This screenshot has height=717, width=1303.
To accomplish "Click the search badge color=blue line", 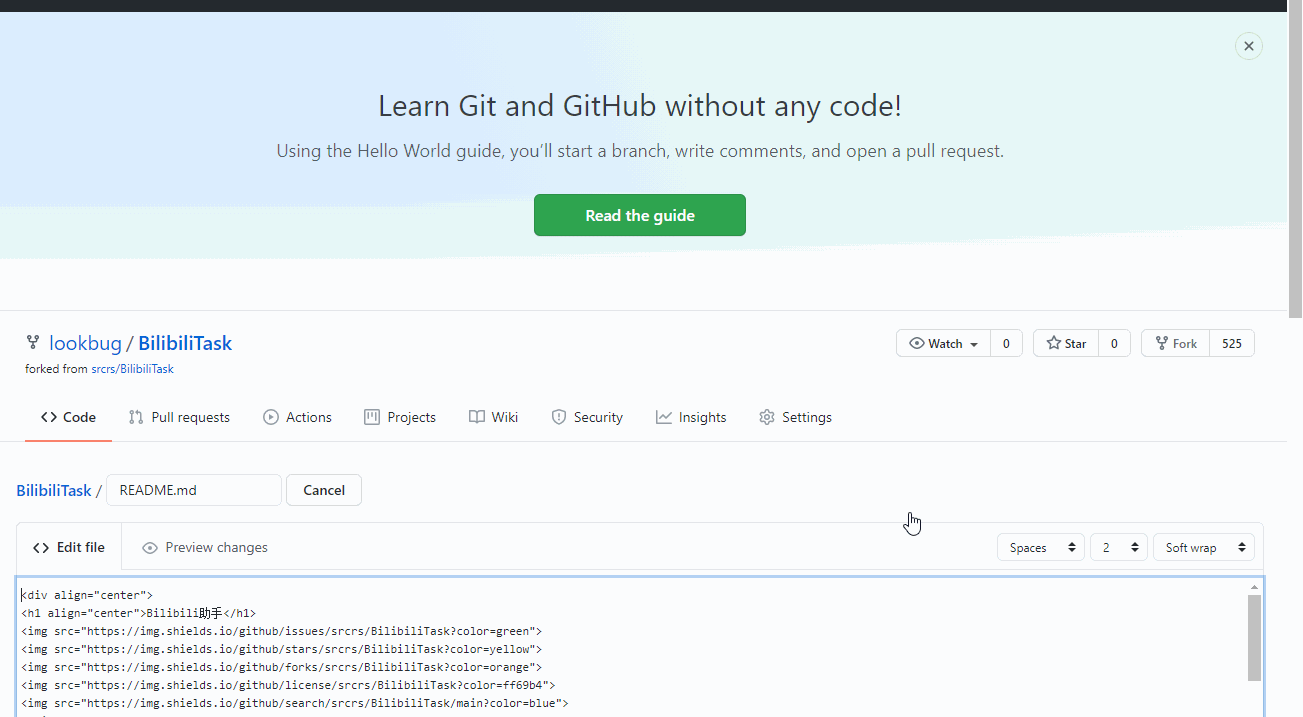I will coord(294,703).
